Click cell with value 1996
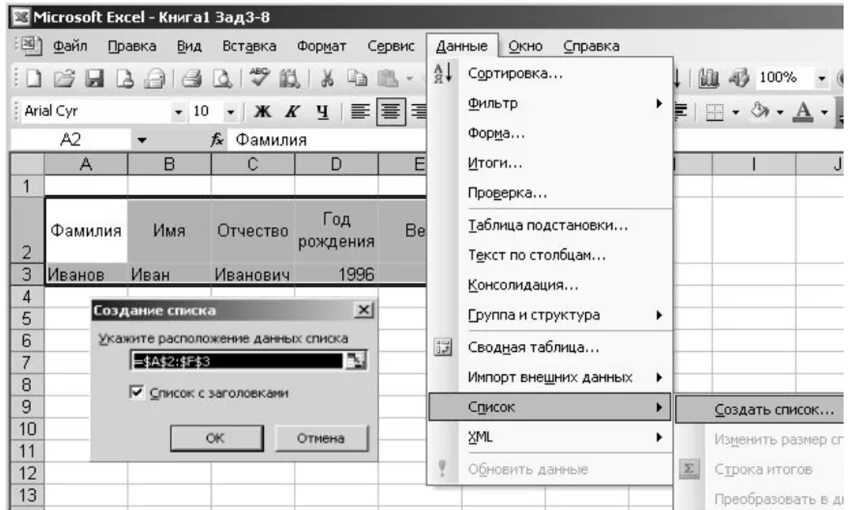 tap(336, 274)
